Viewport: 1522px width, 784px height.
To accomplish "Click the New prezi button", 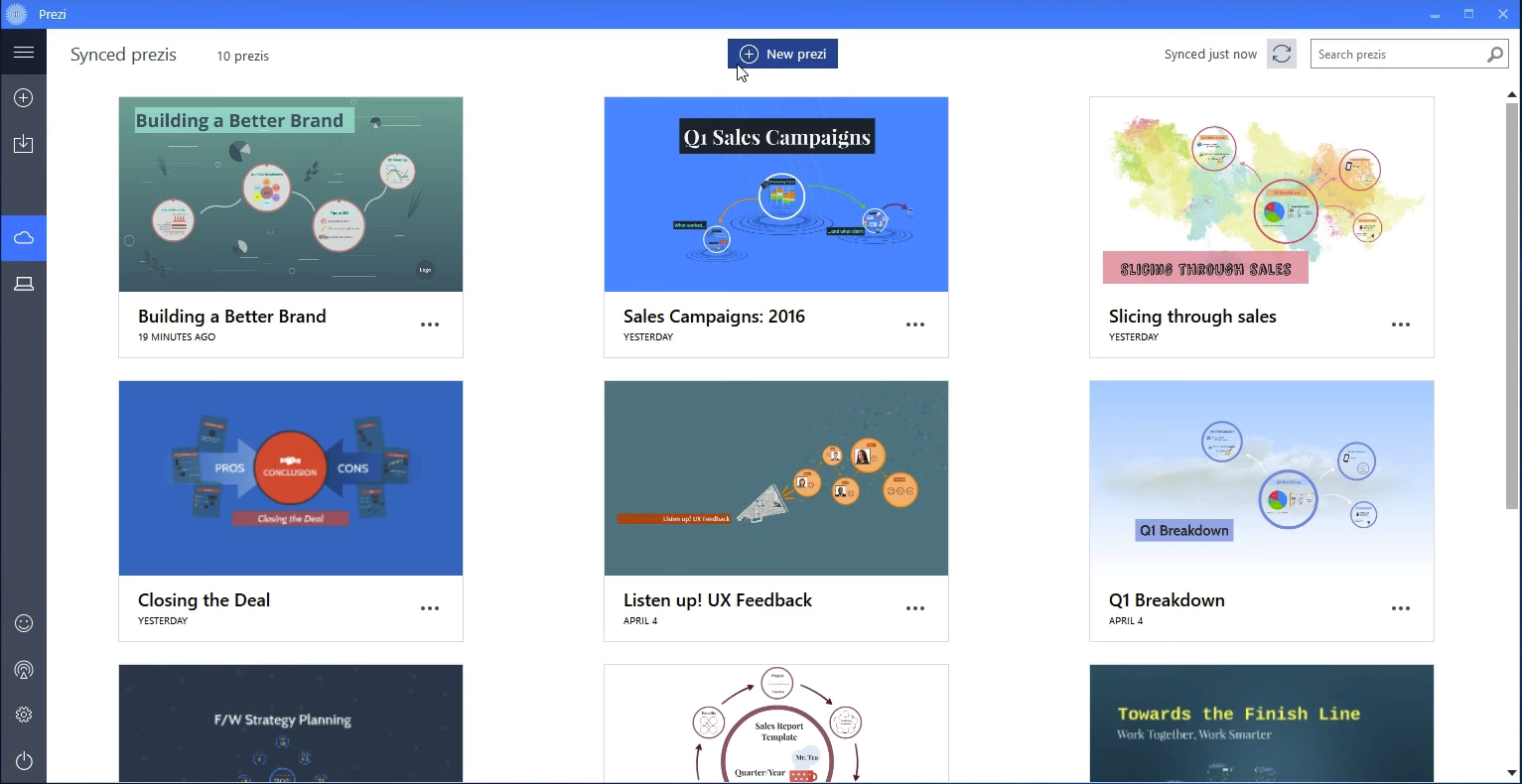I will [782, 55].
